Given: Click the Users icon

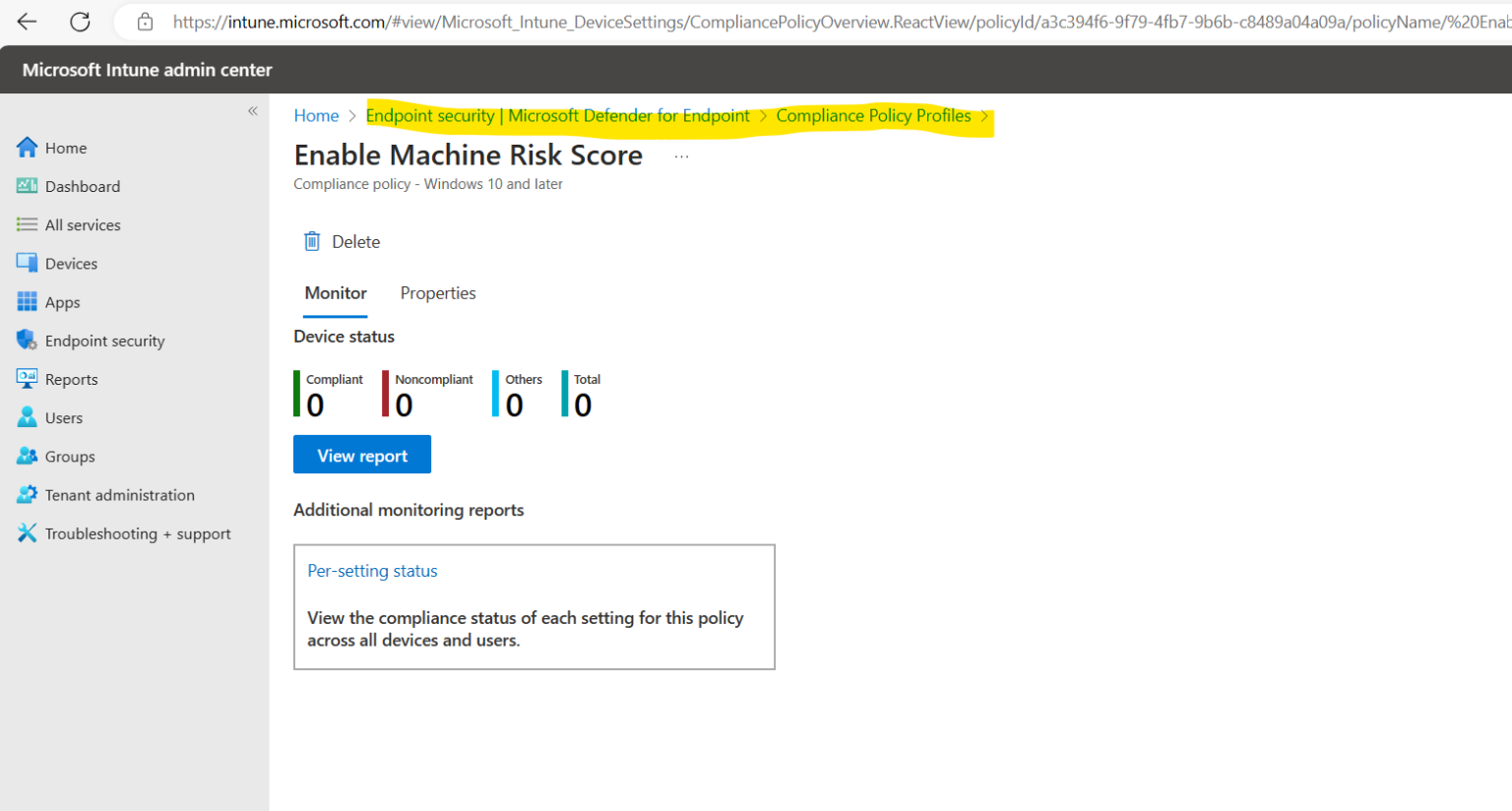Looking at the screenshot, I should click(28, 416).
